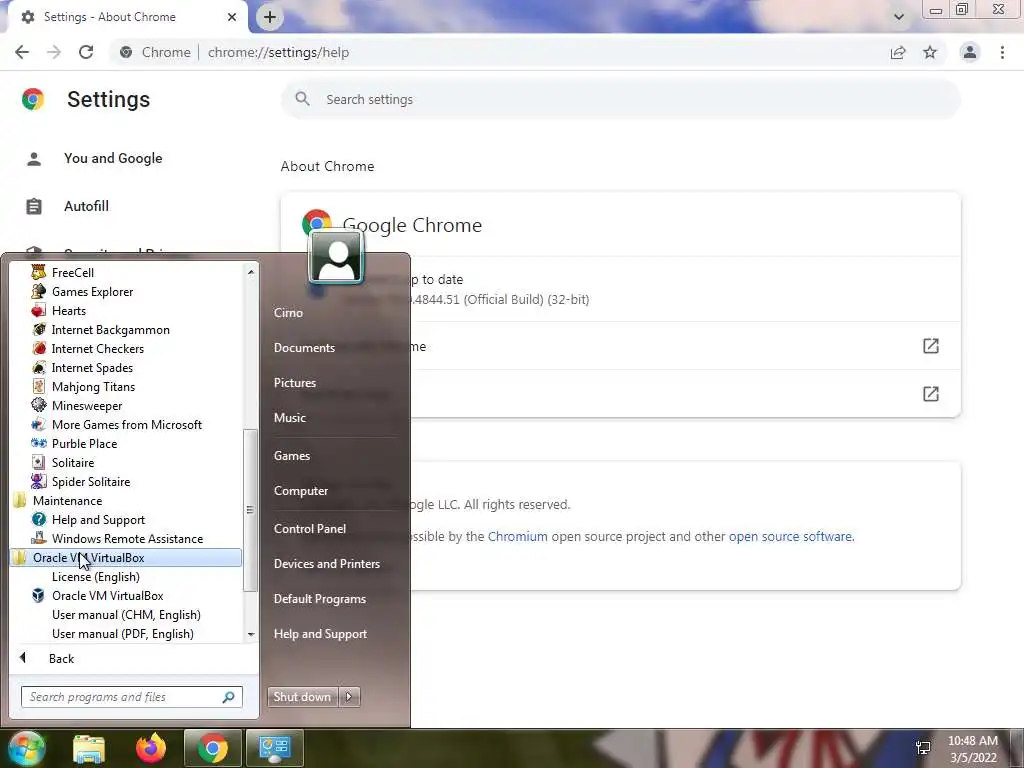Viewport: 1024px width, 768px height.
Task: Open Default Programs
Action: [320, 598]
